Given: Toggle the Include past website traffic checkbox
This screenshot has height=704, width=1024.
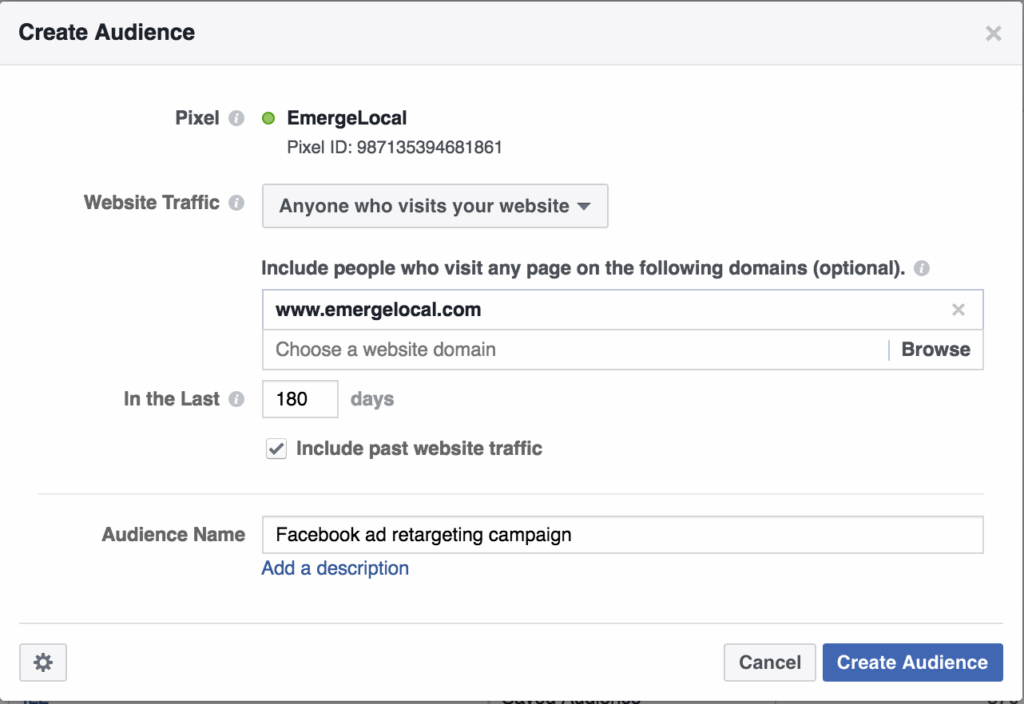Looking at the screenshot, I should [276, 449].
